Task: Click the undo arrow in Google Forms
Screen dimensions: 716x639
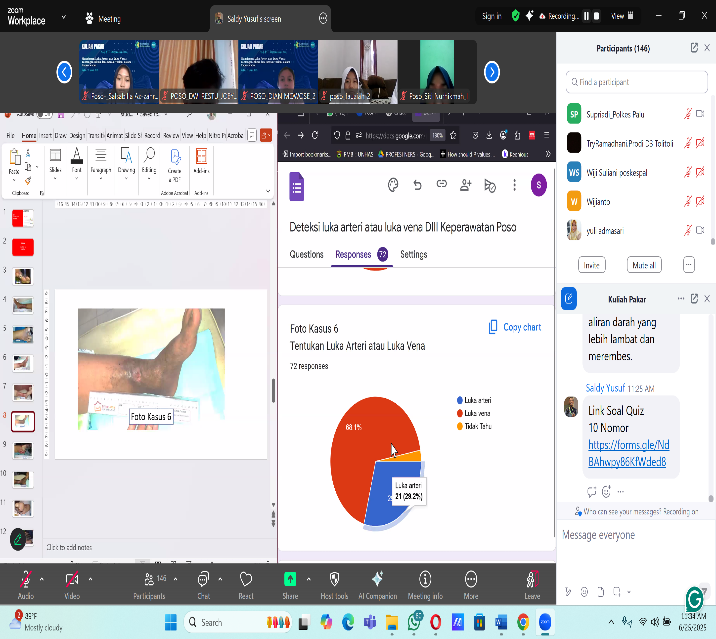Action: coord(417,185)
